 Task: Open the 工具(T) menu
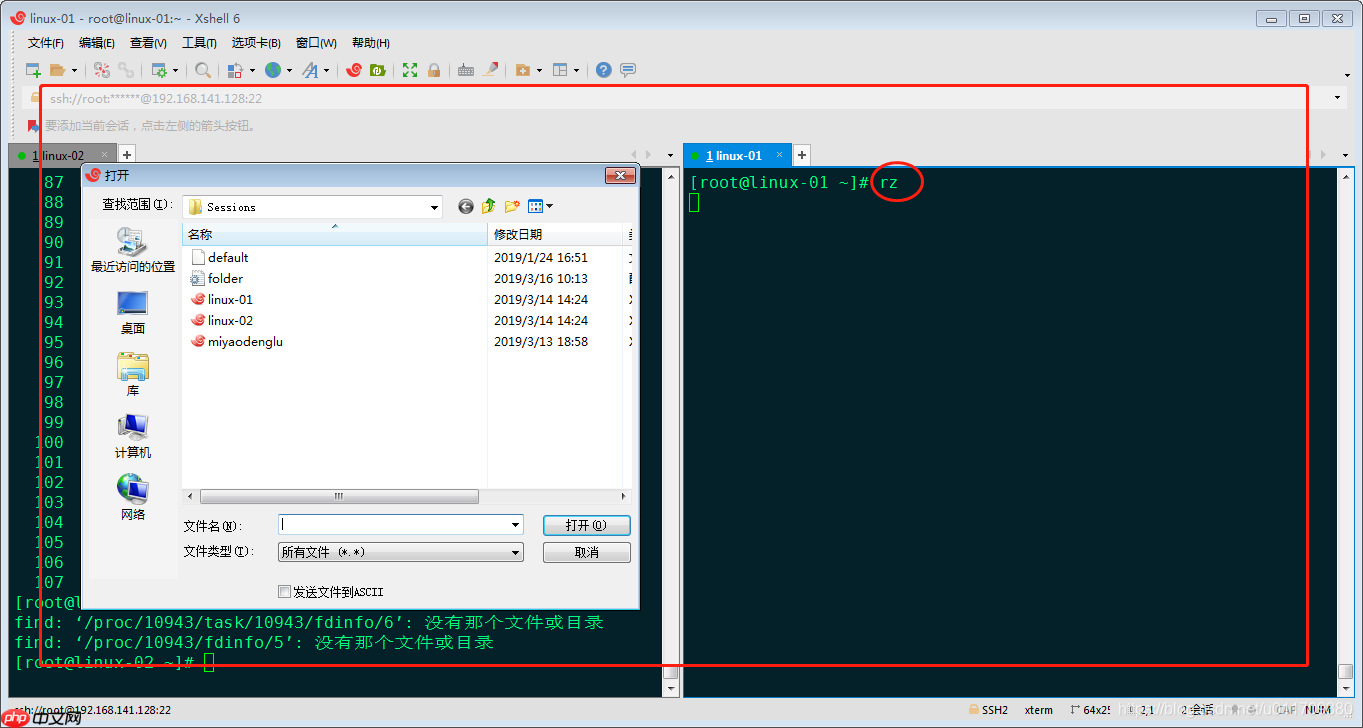[x=198, y=42]
